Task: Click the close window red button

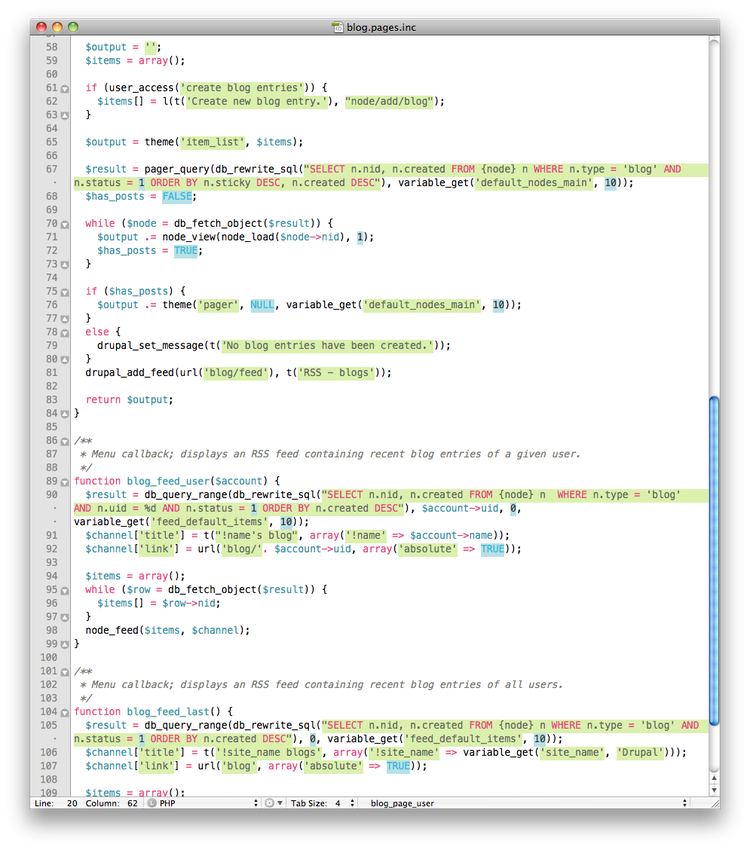Action: [x=41, y=27]
